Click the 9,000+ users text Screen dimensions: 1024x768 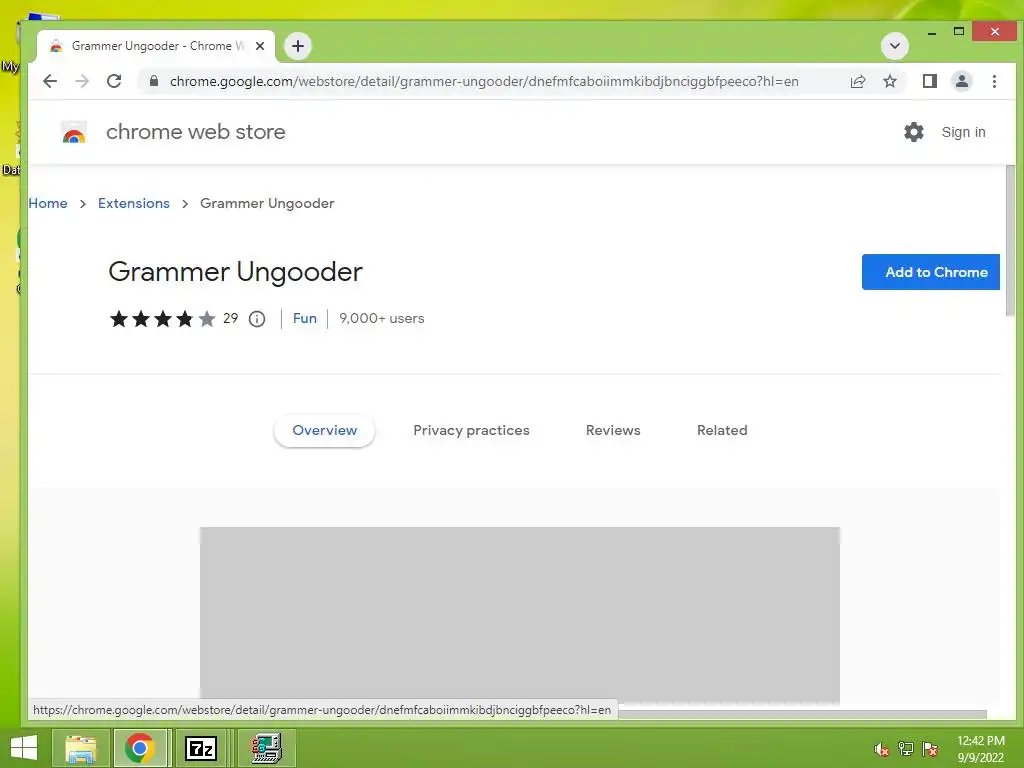(382, 318)
